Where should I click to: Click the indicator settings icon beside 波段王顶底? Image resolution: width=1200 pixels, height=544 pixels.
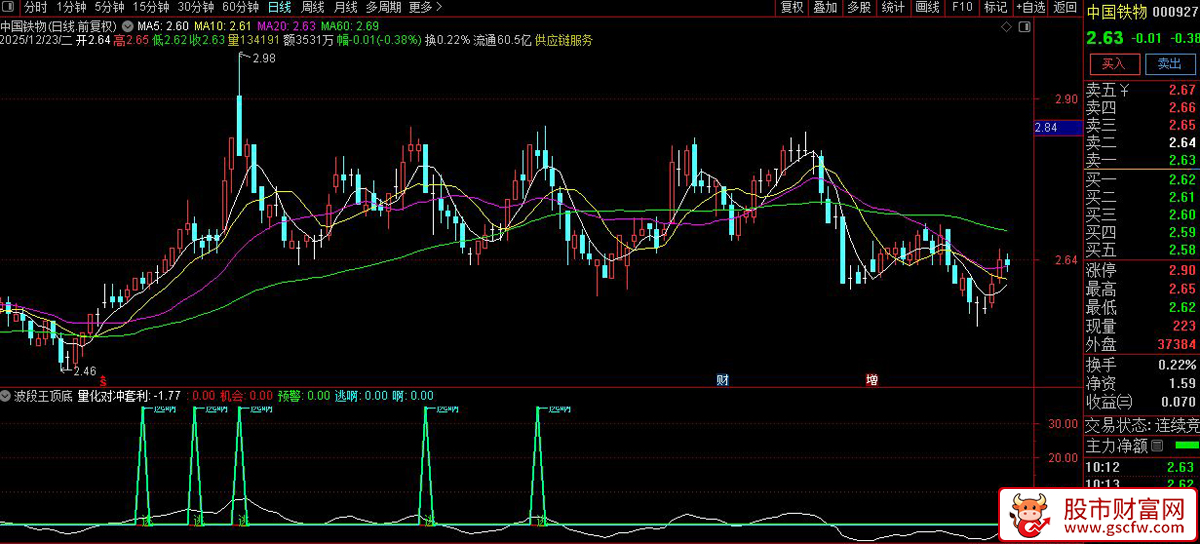pyautogui.click(x=7, y=396)
